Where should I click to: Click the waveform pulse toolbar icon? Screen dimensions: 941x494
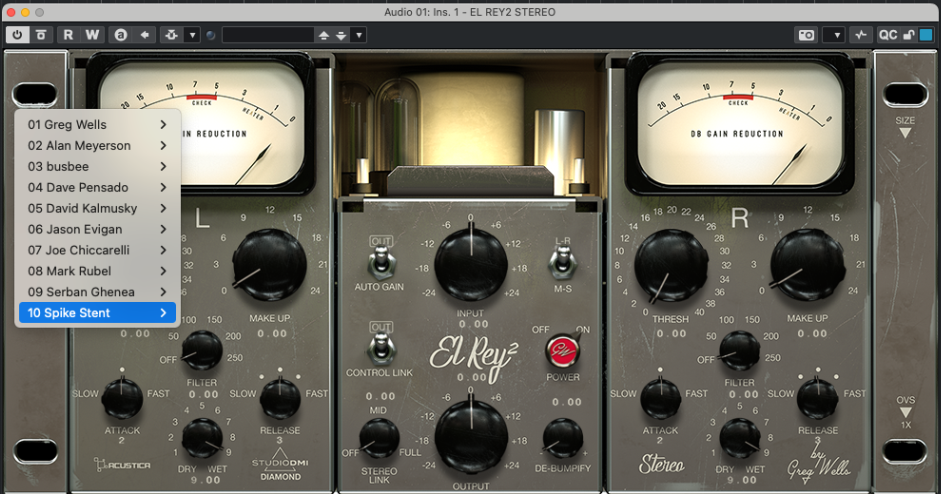click(861, 35)
